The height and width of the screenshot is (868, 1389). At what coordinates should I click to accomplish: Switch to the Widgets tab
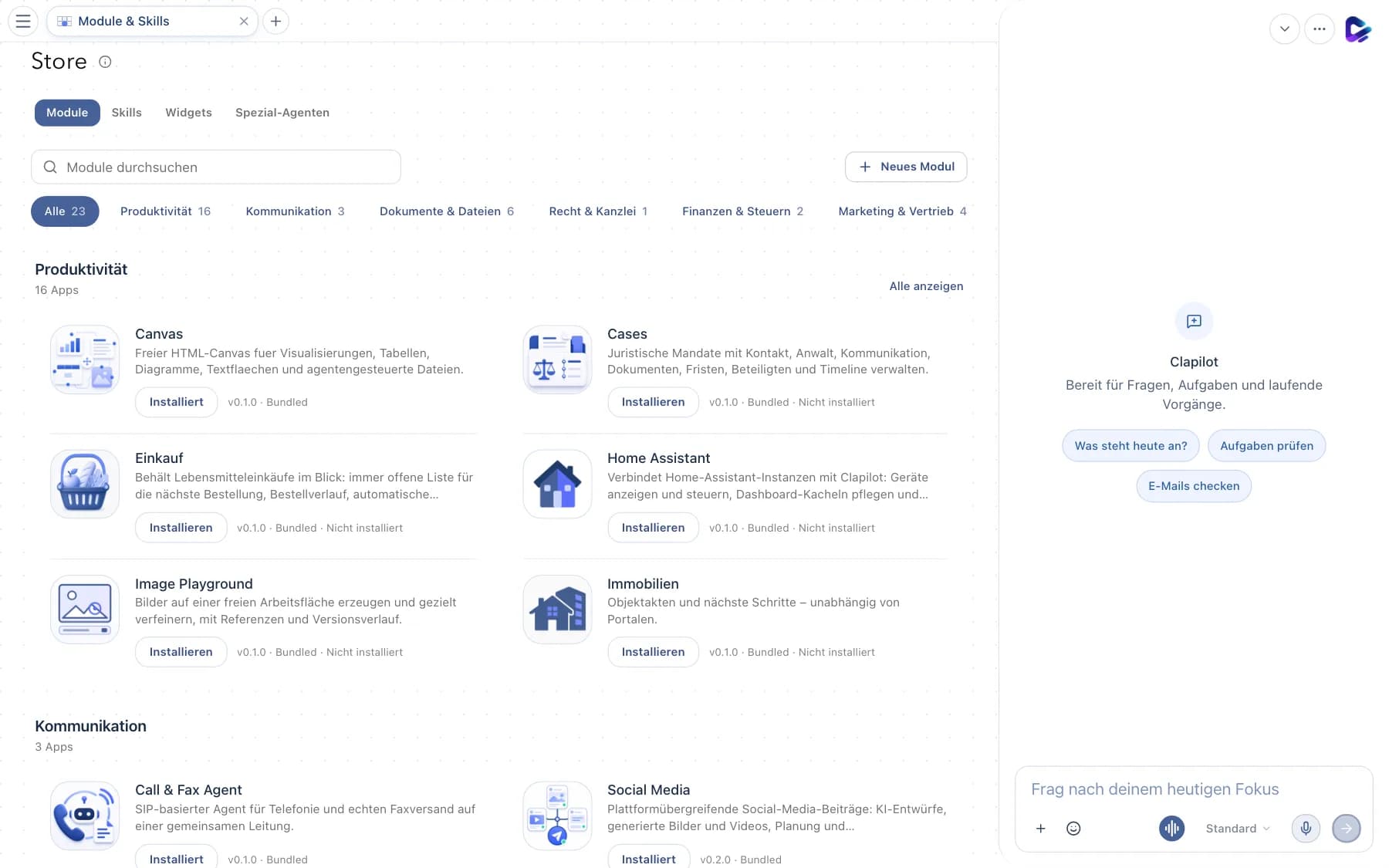coord(188,113)
